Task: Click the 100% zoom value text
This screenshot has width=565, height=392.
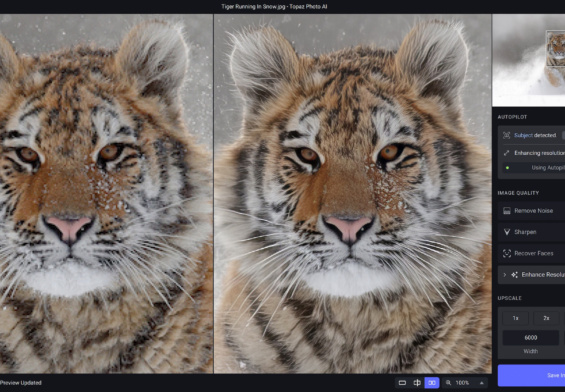Action: click(462, 383)
